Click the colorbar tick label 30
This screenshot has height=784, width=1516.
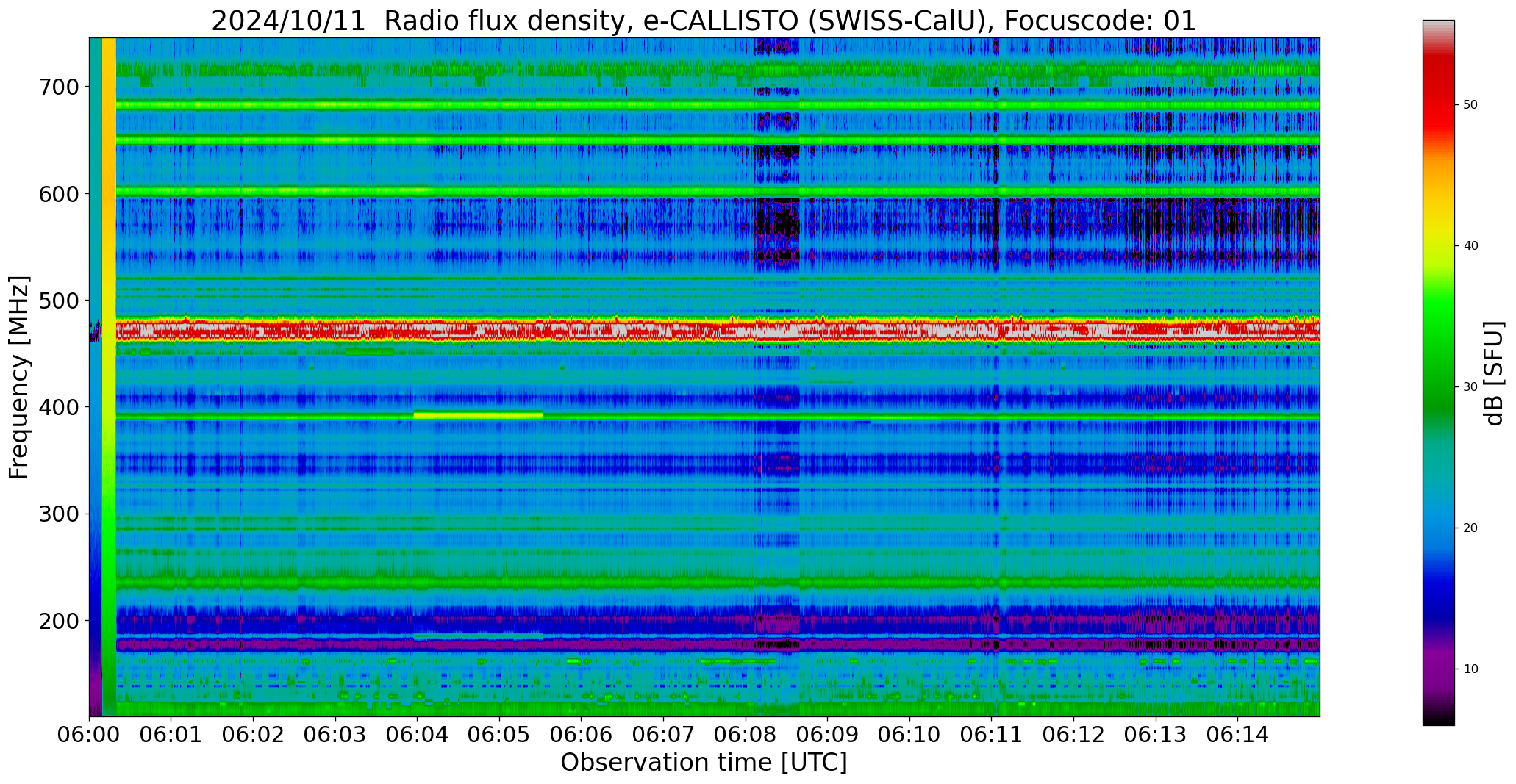click(1470, 387)
